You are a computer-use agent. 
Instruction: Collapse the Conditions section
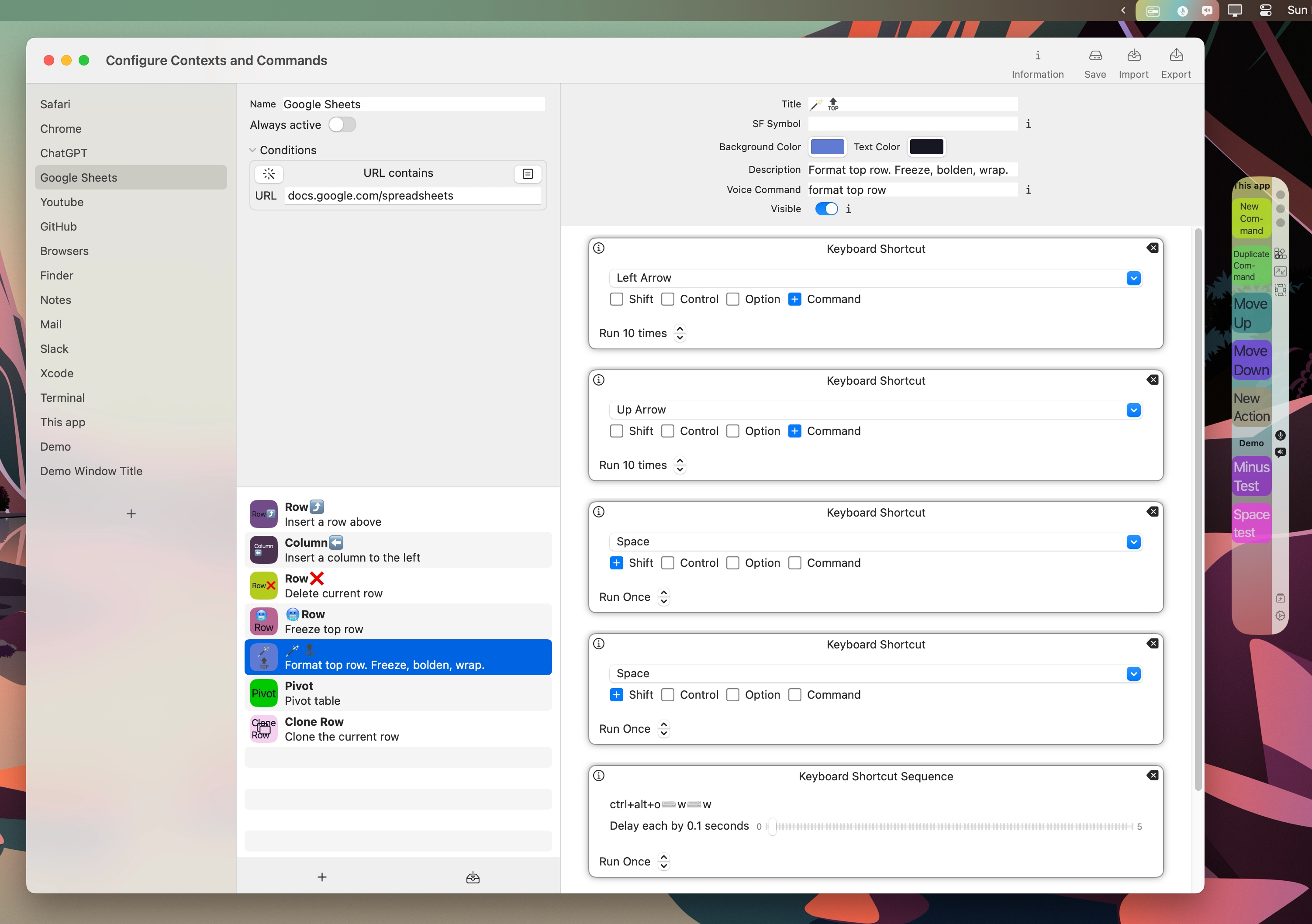pyautogui.click(x=252, y=150)
